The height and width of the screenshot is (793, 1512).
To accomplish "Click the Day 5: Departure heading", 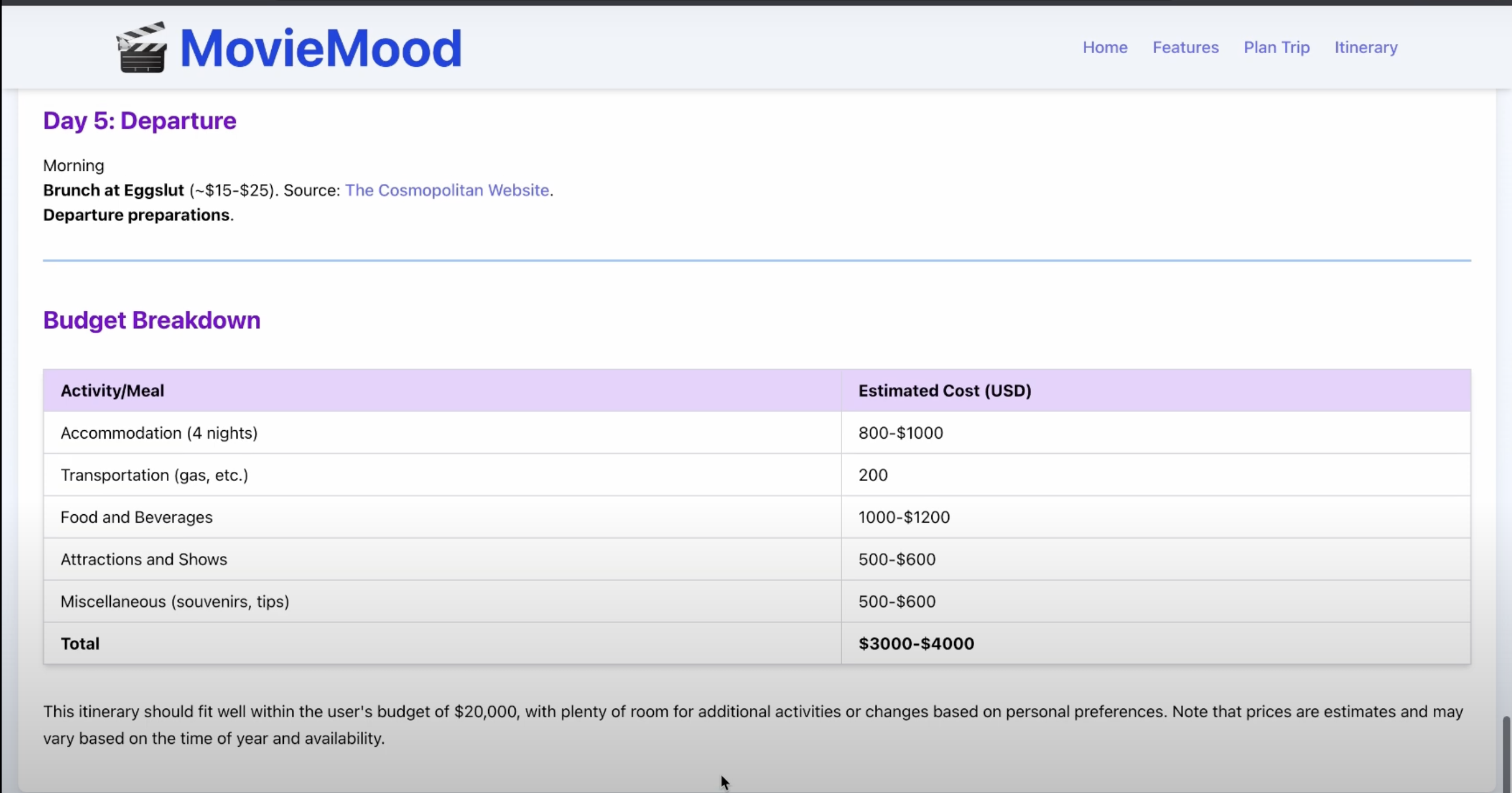I will [140, 121].
